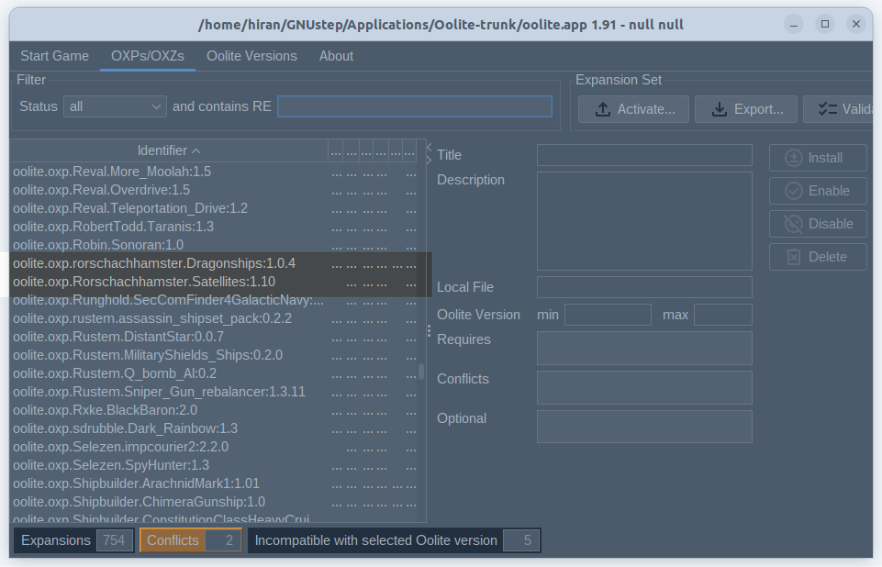The width and height of the screenshot is (882, 567).
Task: Select oolite.oxp.Reval.Teleportation_Drive:1.2 row
Action: pyautogui.click(x=214, y=209)
